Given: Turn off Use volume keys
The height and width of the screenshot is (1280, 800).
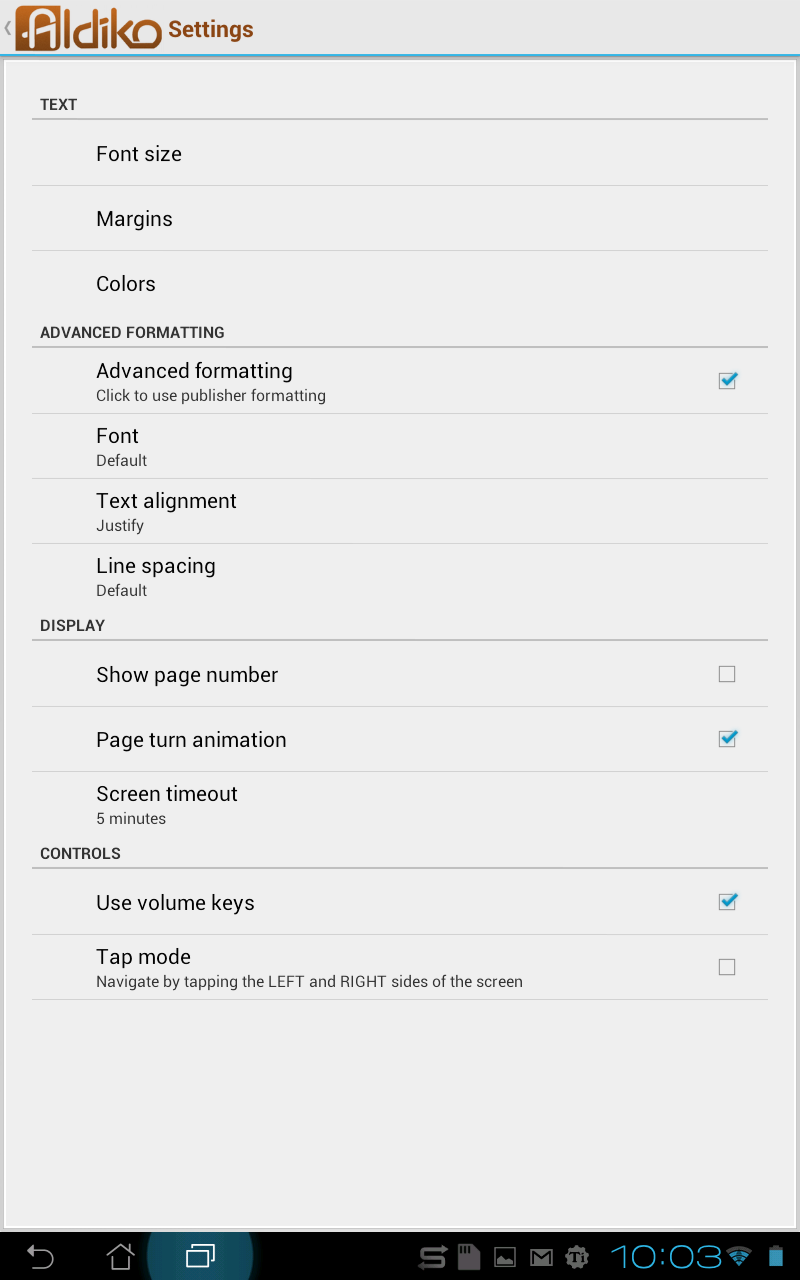Looking at the screenshot, I should pyautogui.click(x=727, y=902).
